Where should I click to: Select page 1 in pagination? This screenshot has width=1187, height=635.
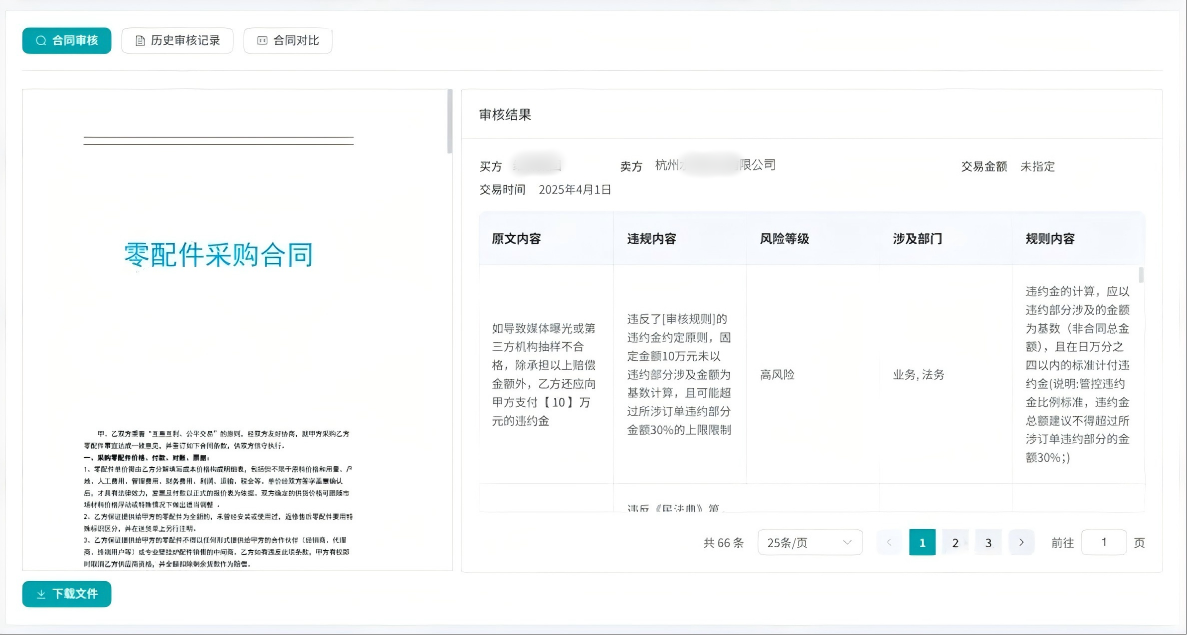tap(921, 541)
